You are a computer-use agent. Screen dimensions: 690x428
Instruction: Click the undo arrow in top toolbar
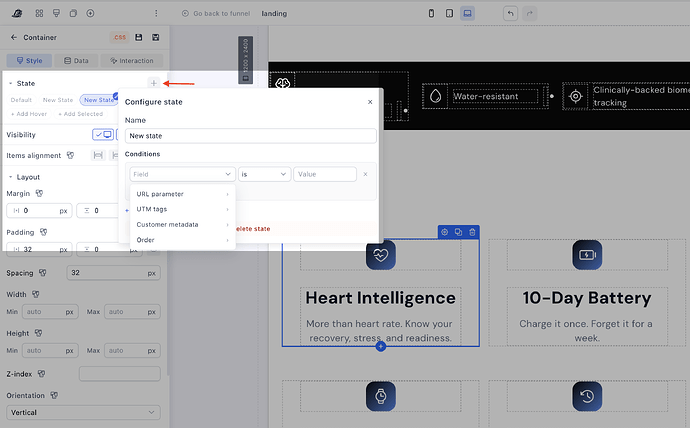click(x=510, y=13)
